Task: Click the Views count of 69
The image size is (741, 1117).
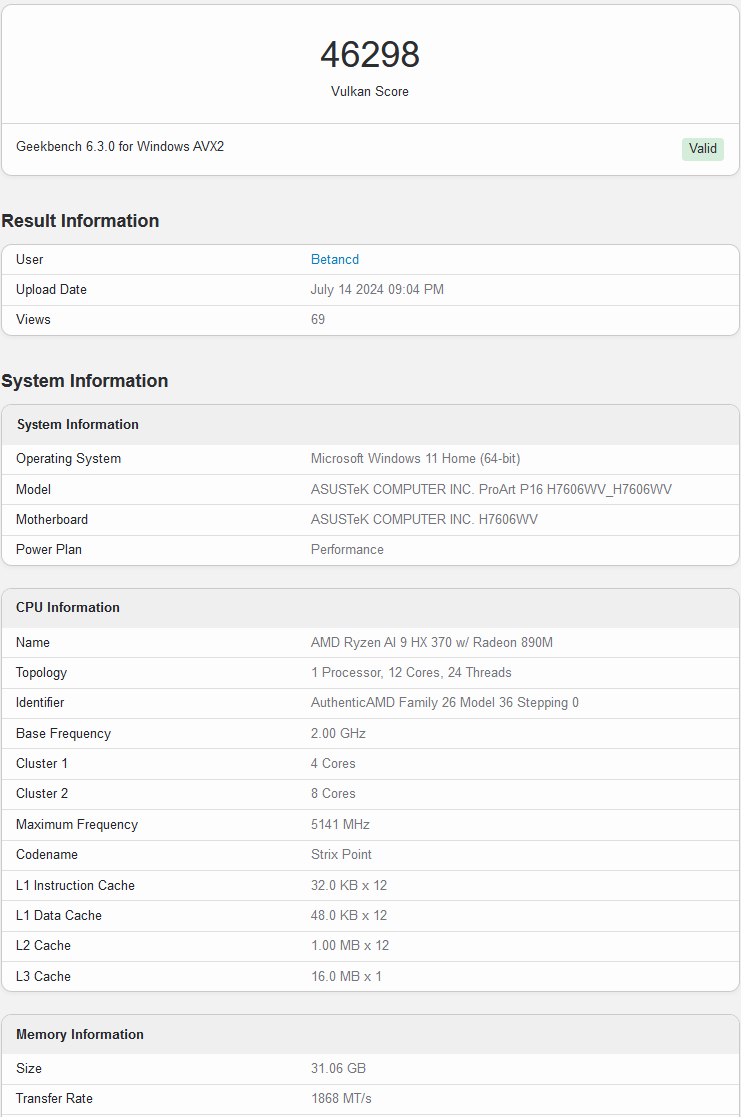Action: [317, 319]
